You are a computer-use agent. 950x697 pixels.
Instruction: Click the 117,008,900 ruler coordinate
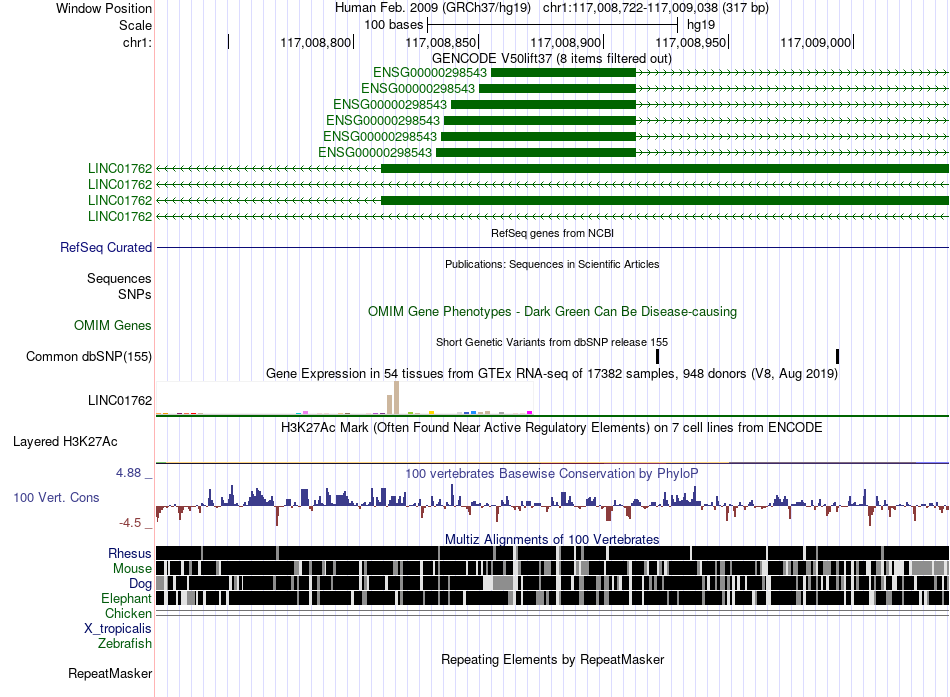click(566, 42)
